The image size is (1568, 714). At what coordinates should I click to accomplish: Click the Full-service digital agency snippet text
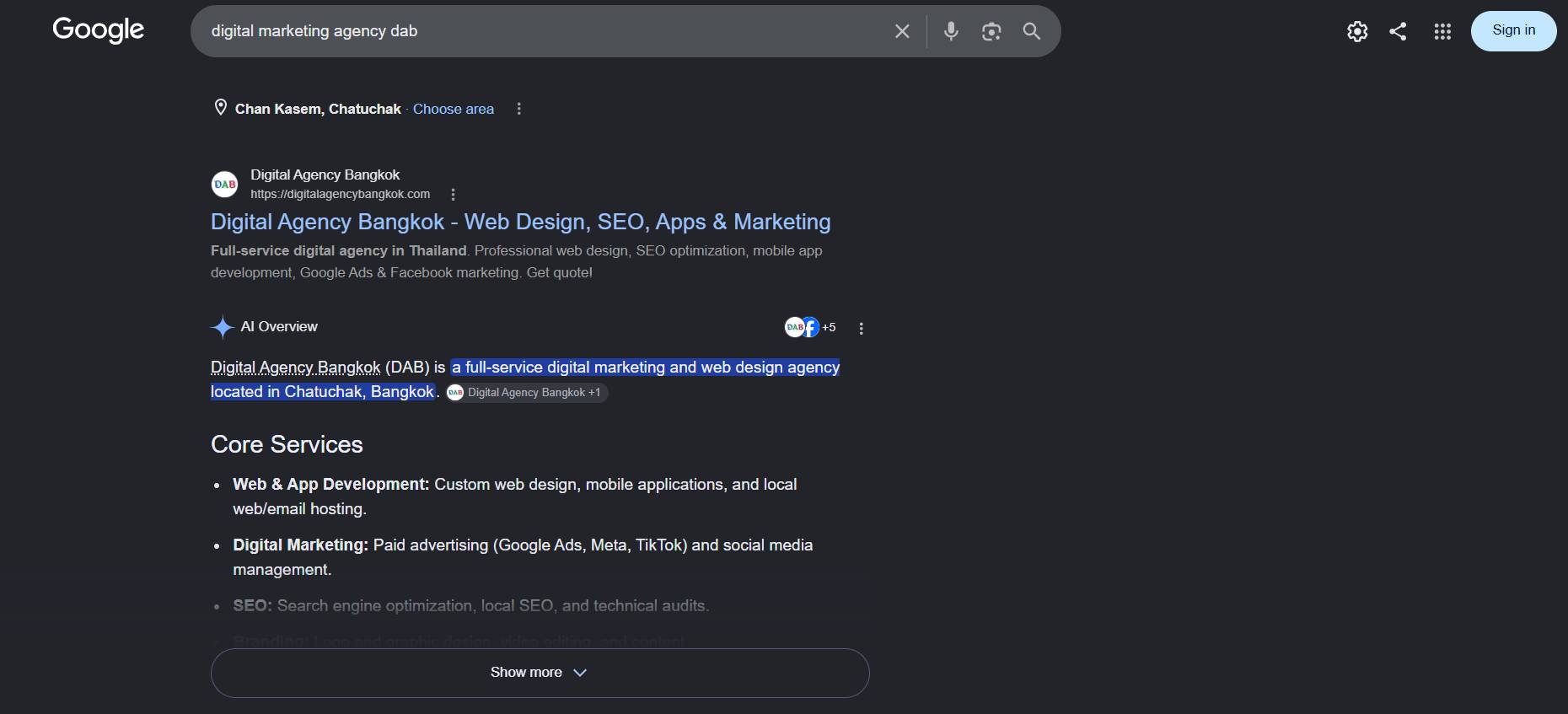click(x=517, y=261)
